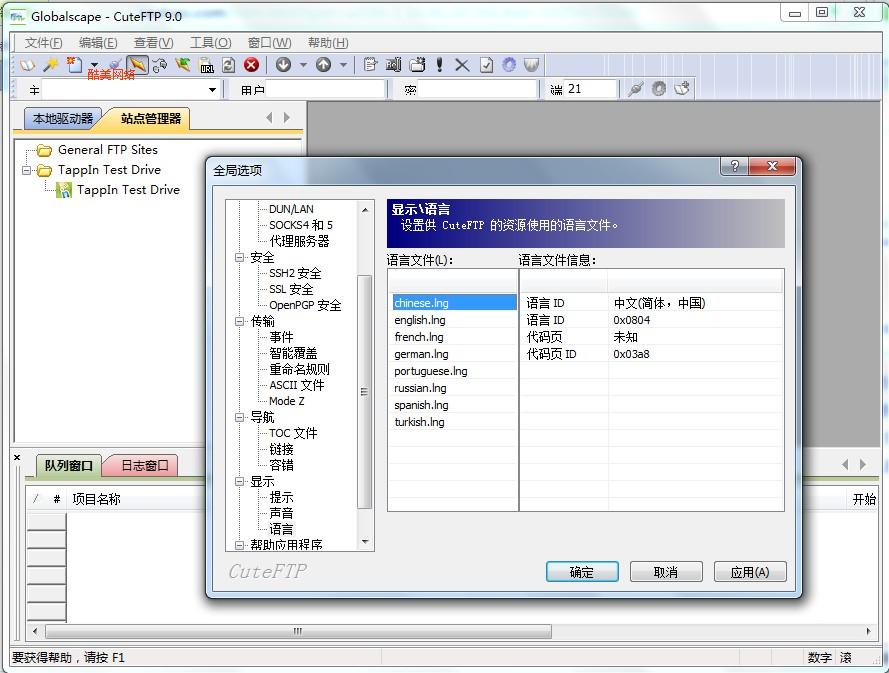This screenshot has height=673, width=889.
Task: Open the New icon dropdown arrow
Action: click(x=94, y=65)
